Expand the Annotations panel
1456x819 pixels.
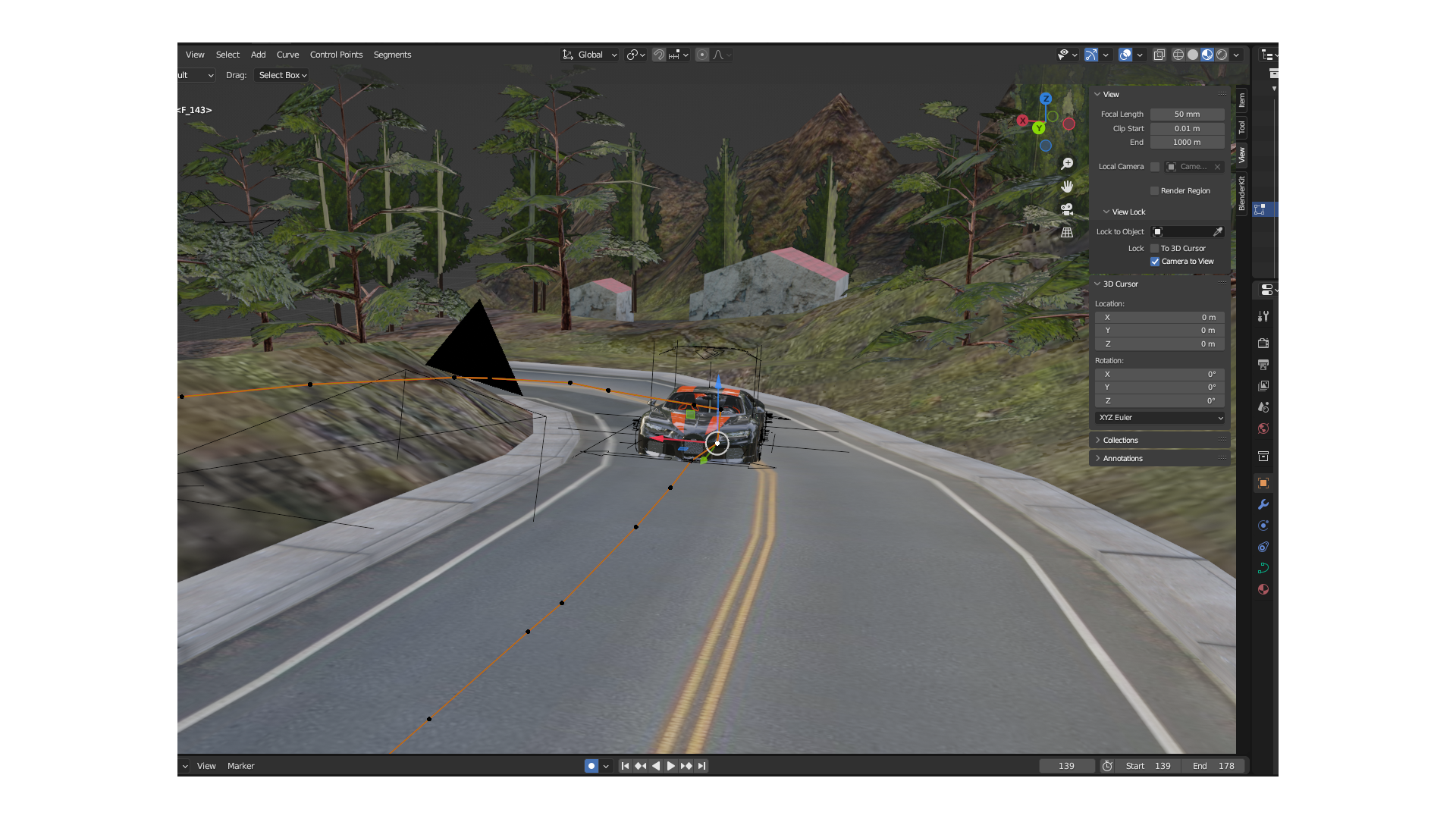tap(1122, 459)
